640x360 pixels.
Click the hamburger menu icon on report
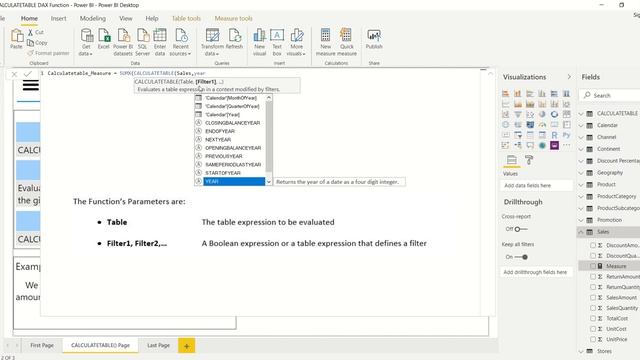31,85
